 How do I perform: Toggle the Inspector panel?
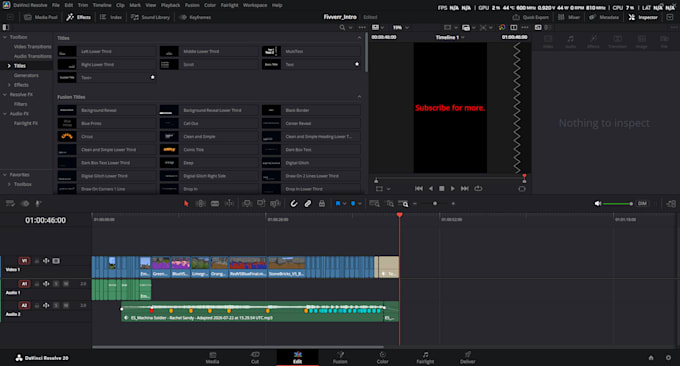[x=643, y=17]
